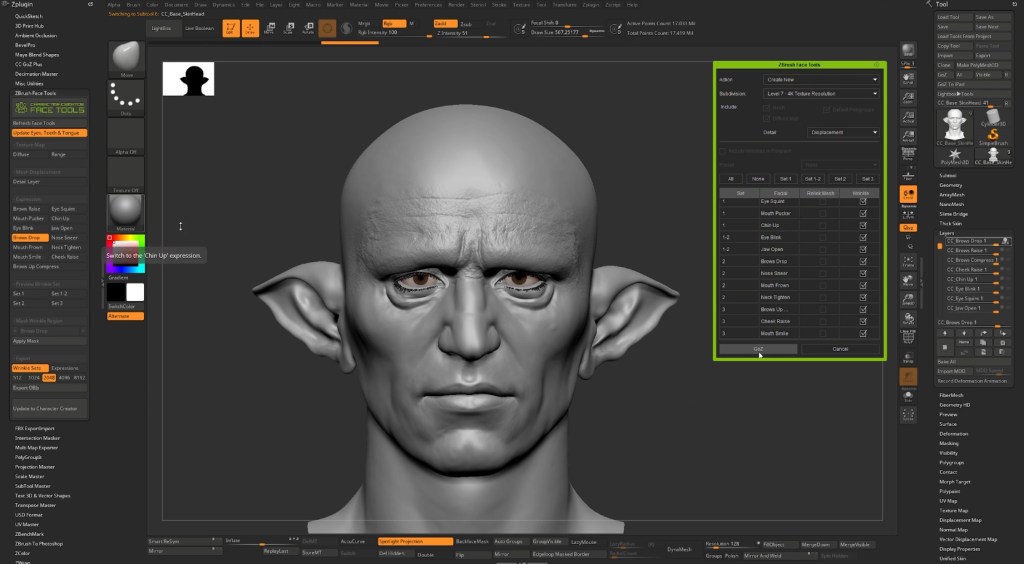Image resolution: width=1024 pixels, height=564 pixels.
Task: Click the head silhouette thumbnail in viewport
Action: 188,79
